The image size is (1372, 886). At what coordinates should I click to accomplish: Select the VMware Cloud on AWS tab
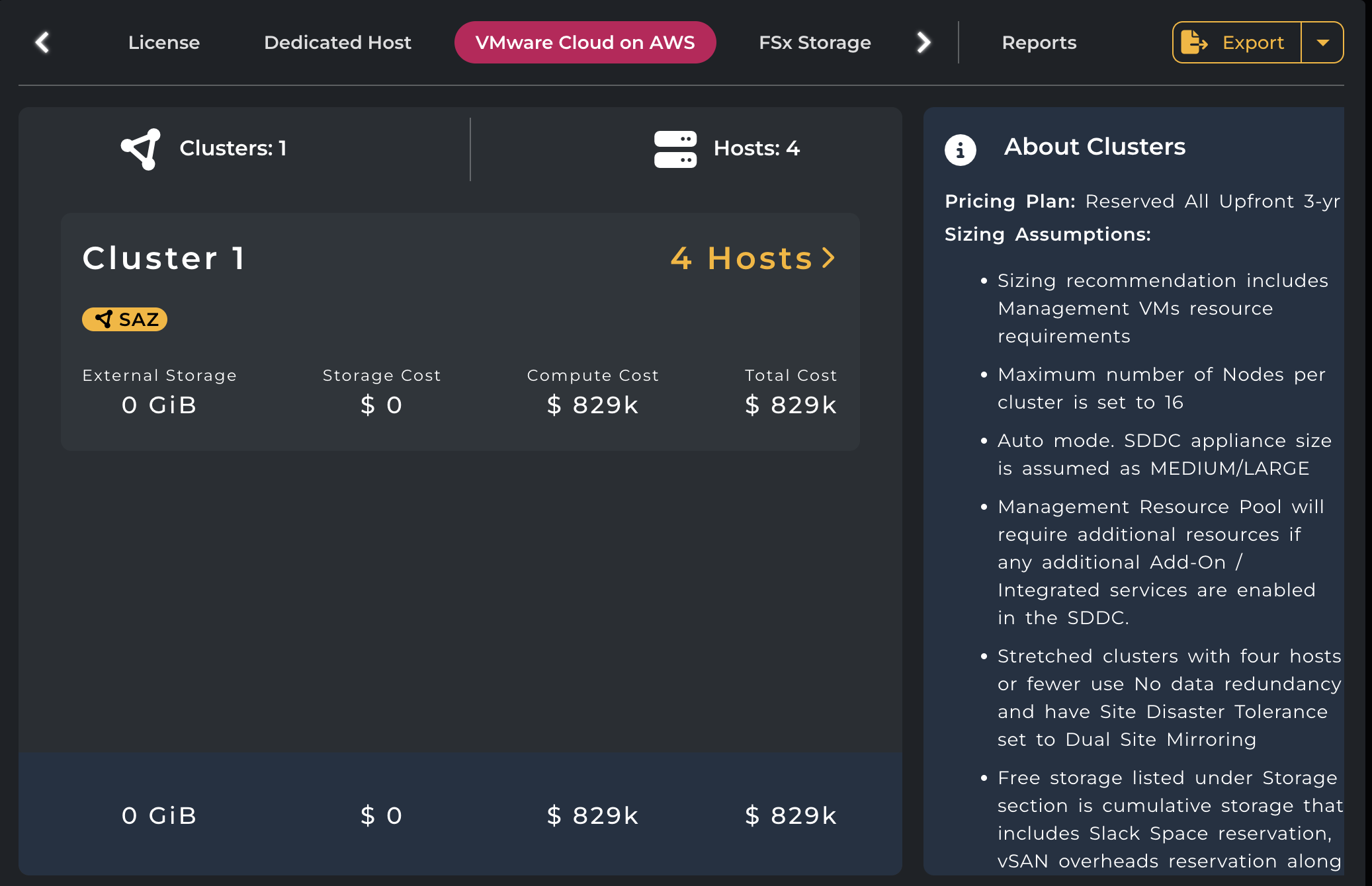coord(585,42)
